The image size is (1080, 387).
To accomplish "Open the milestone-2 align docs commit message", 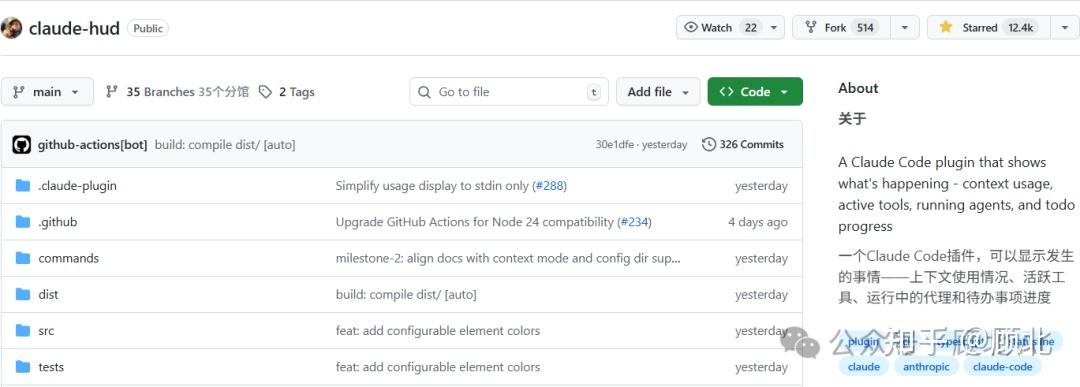I will click(508, 258).
